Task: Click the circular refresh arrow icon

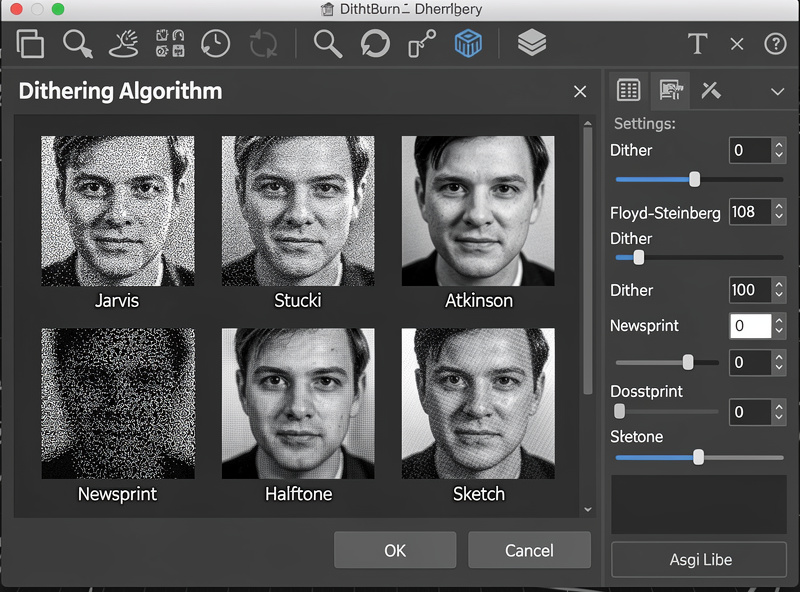Action: [375, 43]
